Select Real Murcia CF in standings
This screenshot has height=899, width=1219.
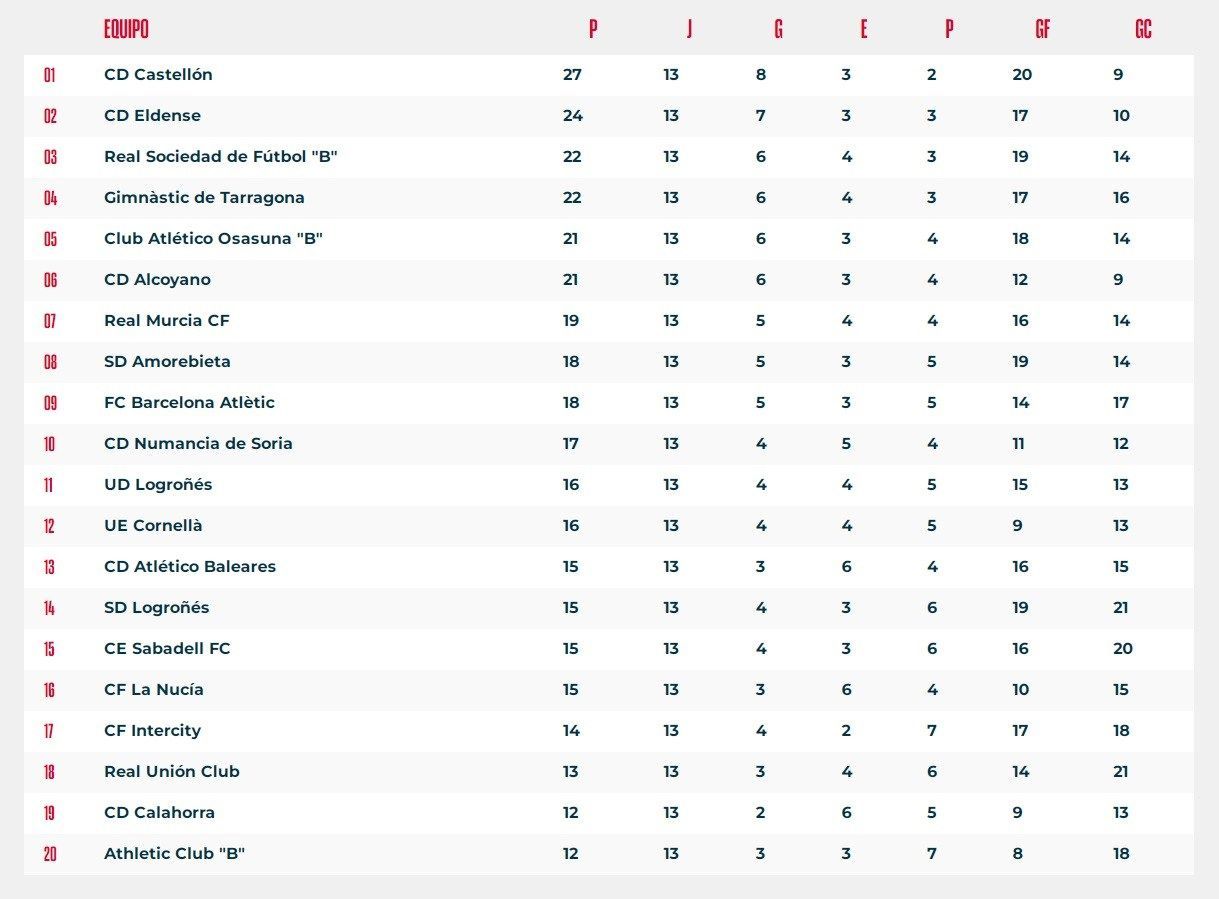click(x=167, y=321)
